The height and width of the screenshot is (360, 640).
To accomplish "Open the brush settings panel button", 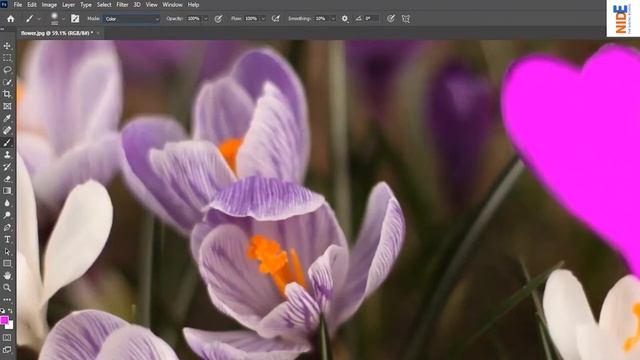I will 75,19.
